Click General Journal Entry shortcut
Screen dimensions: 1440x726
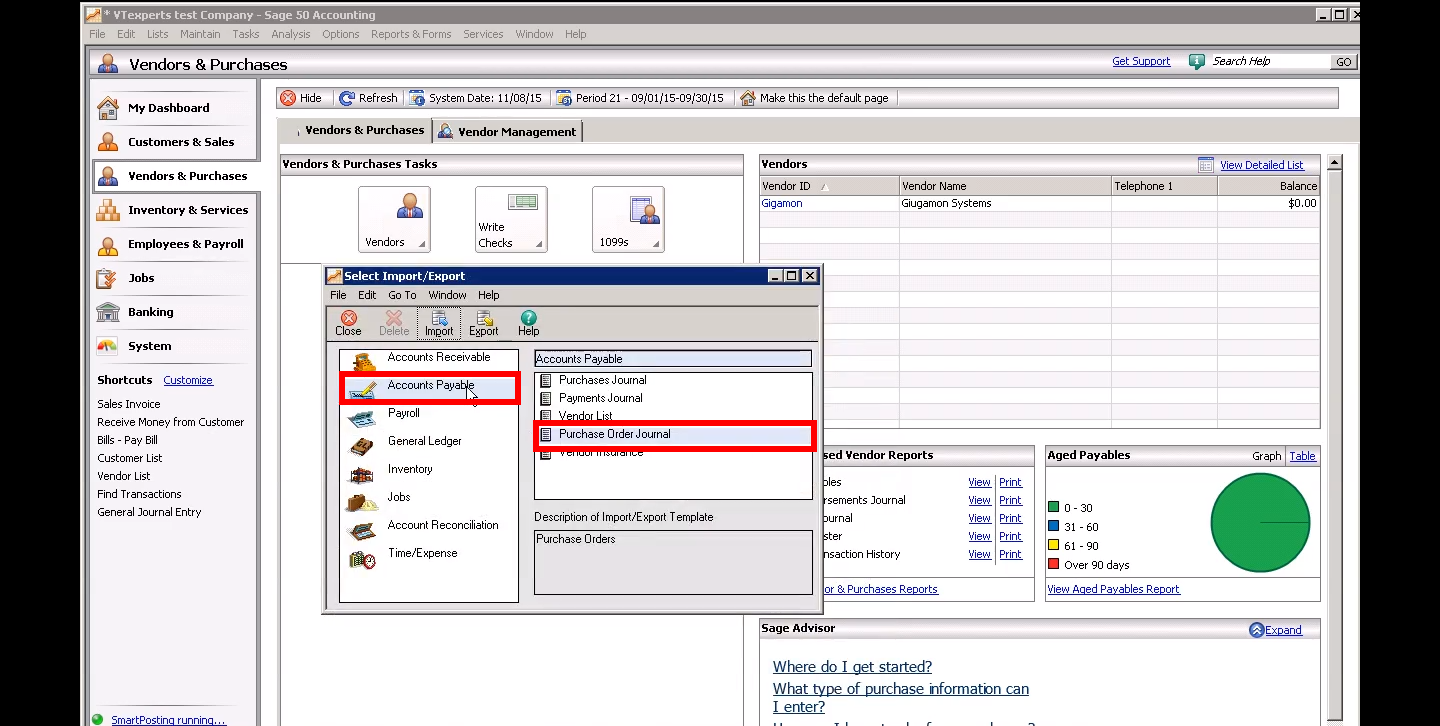click(x=149, y=512)
